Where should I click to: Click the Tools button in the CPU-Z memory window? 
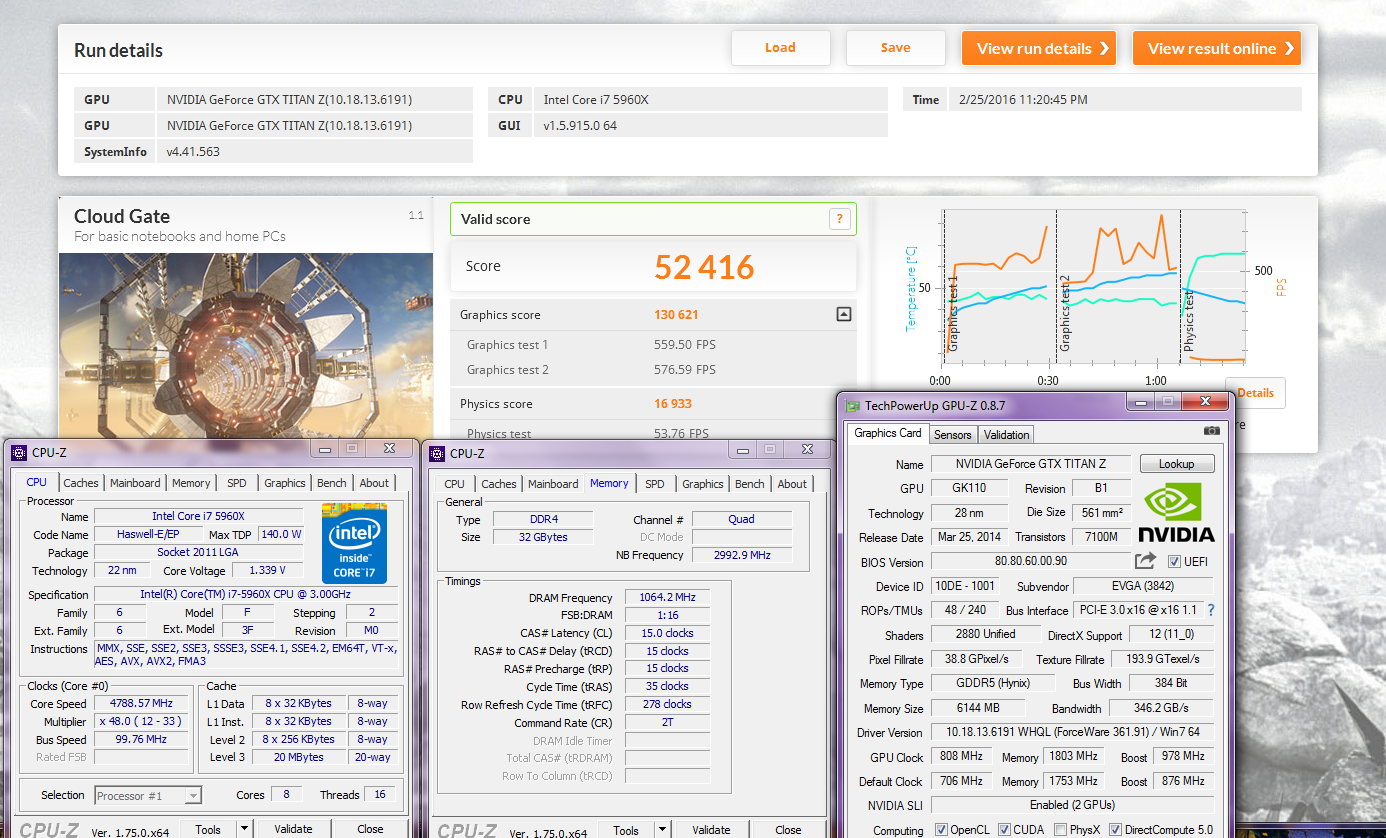(x=626, y=829)
